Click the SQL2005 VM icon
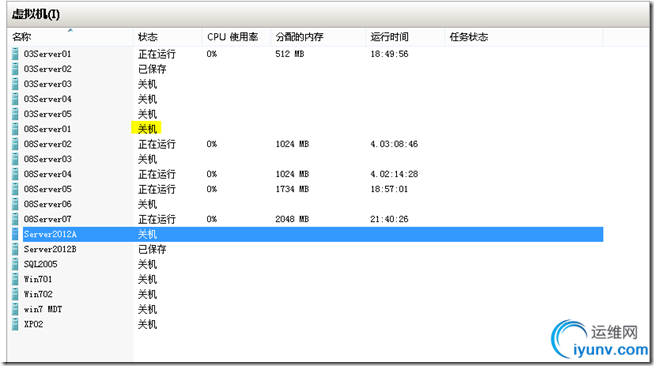 click(x=15, y=264)
